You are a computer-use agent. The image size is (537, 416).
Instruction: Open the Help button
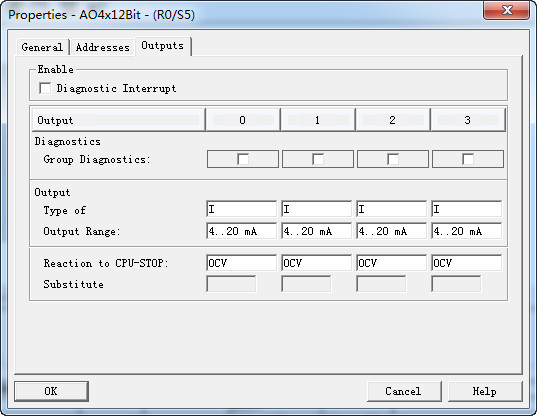[x=485, y=391]
